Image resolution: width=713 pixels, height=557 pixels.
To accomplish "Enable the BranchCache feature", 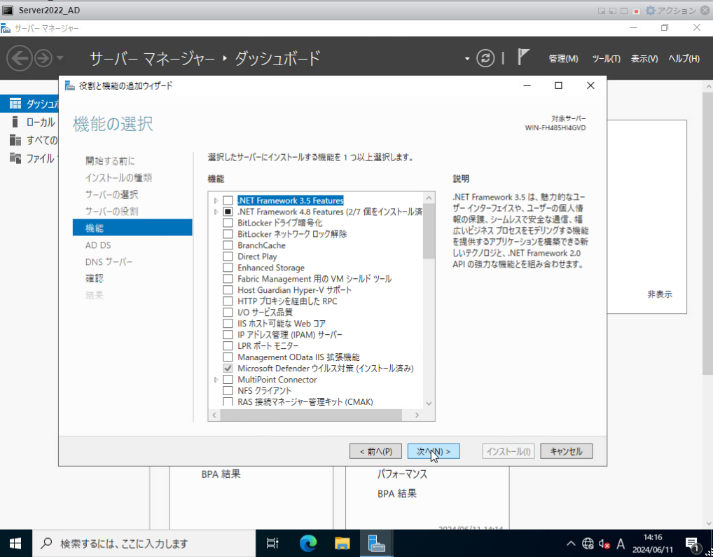I will tap(228, 245).
